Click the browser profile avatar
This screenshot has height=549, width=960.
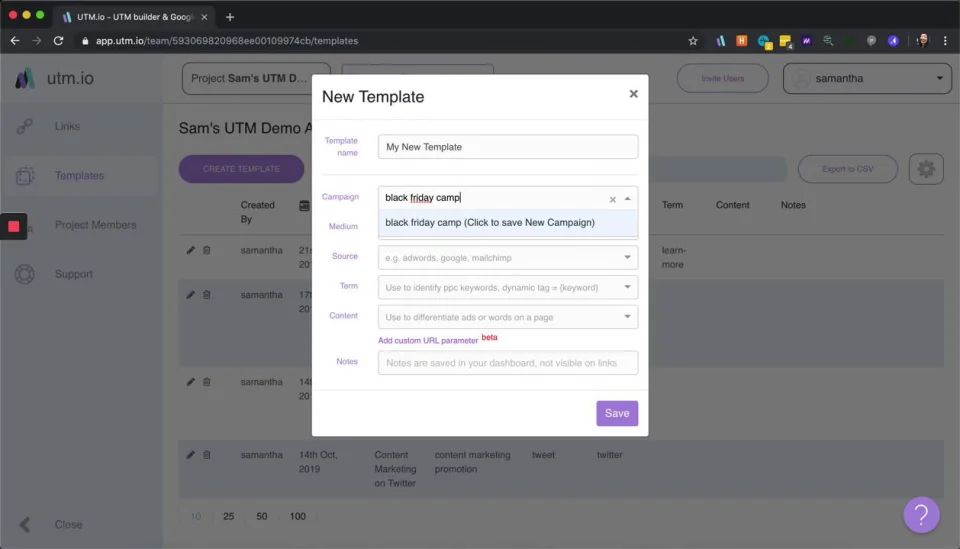tap(921, 41)
